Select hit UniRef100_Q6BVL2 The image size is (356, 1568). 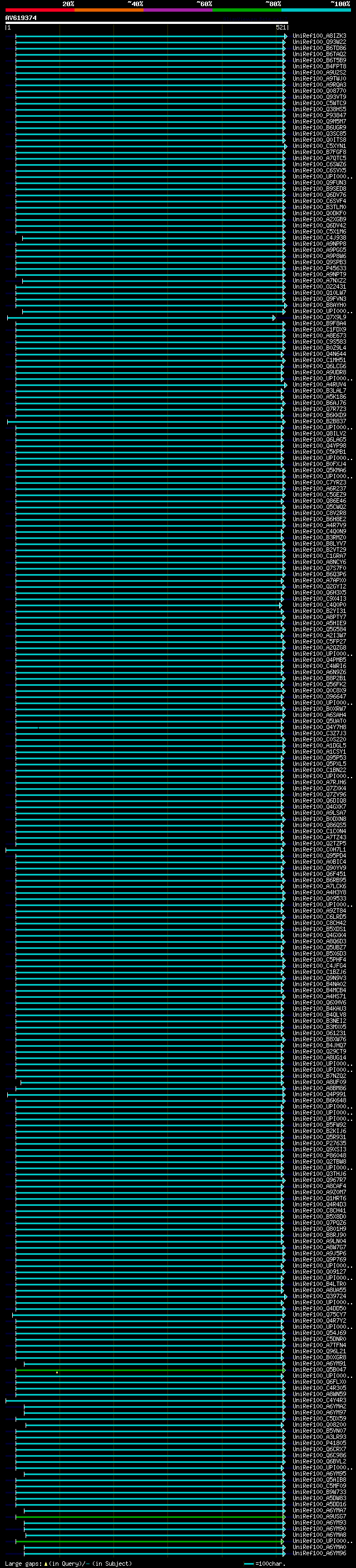tap(319, 1461)
